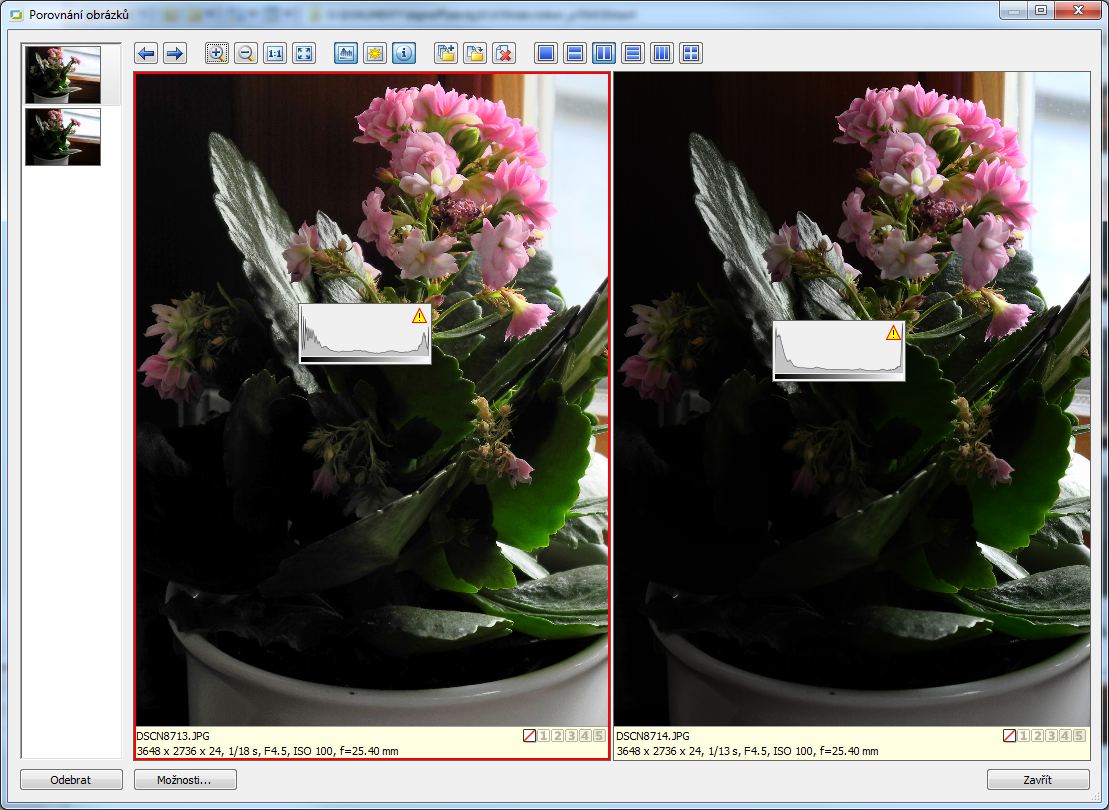Image resolution: width=1109 pixels, height=810 pixels.
Task: Click the zoom in magnifier icon
Action: [216, 54]
